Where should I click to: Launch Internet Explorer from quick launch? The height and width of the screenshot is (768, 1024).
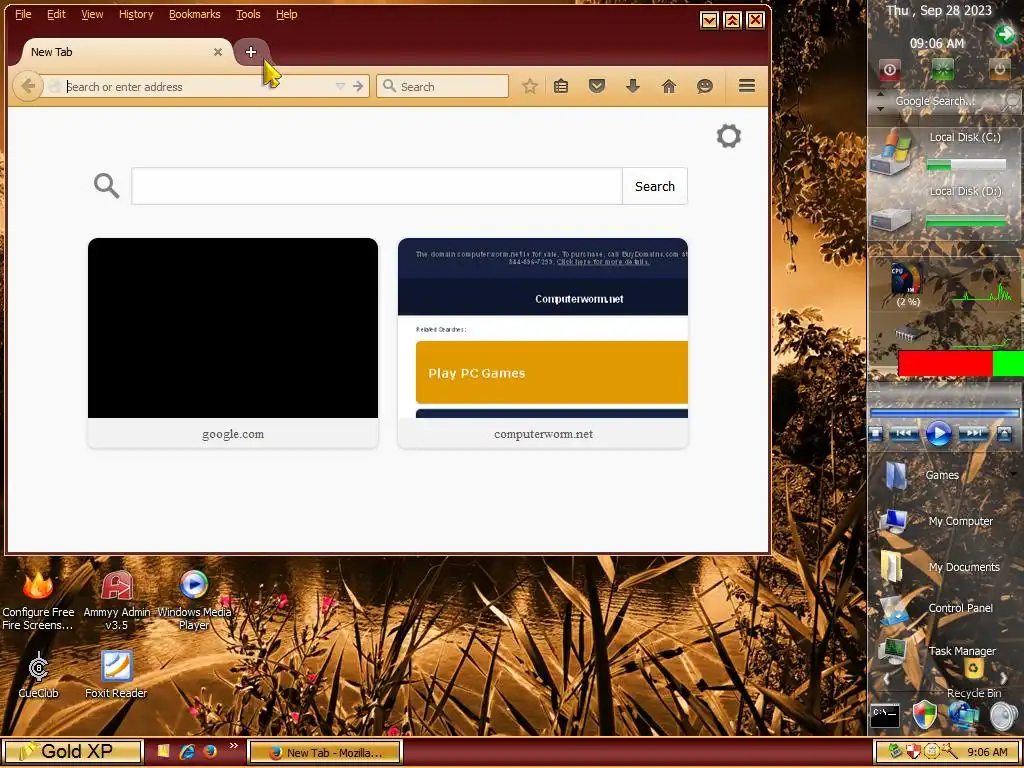187,752
